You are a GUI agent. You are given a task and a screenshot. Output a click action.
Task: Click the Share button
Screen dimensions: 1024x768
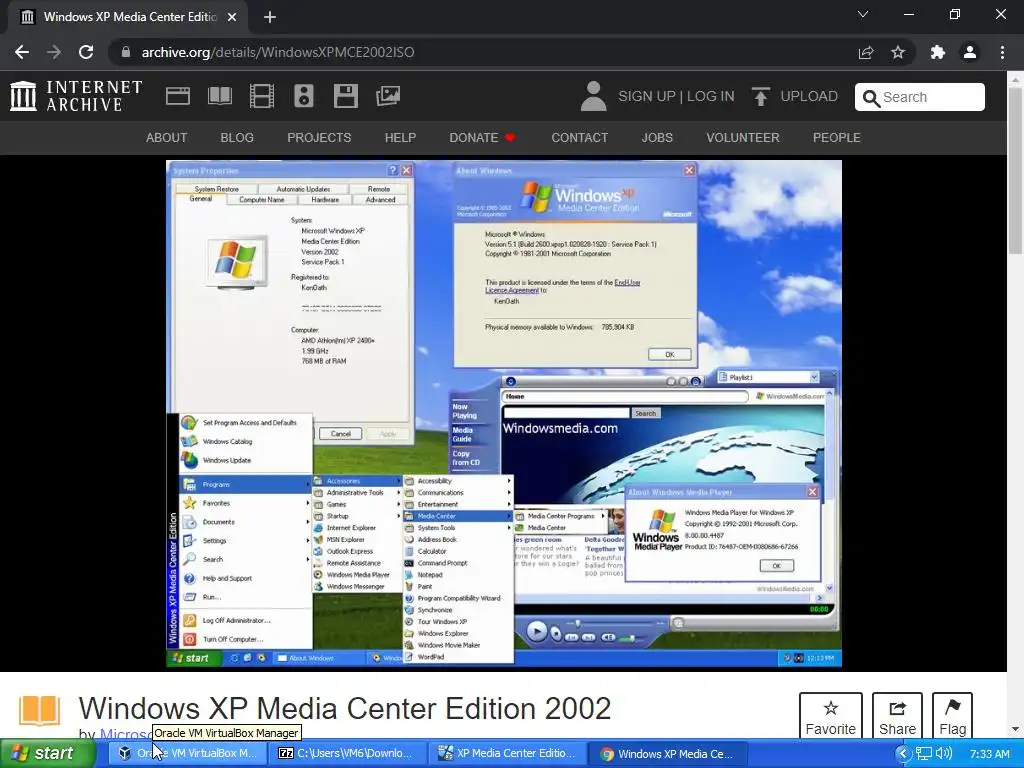897,716
